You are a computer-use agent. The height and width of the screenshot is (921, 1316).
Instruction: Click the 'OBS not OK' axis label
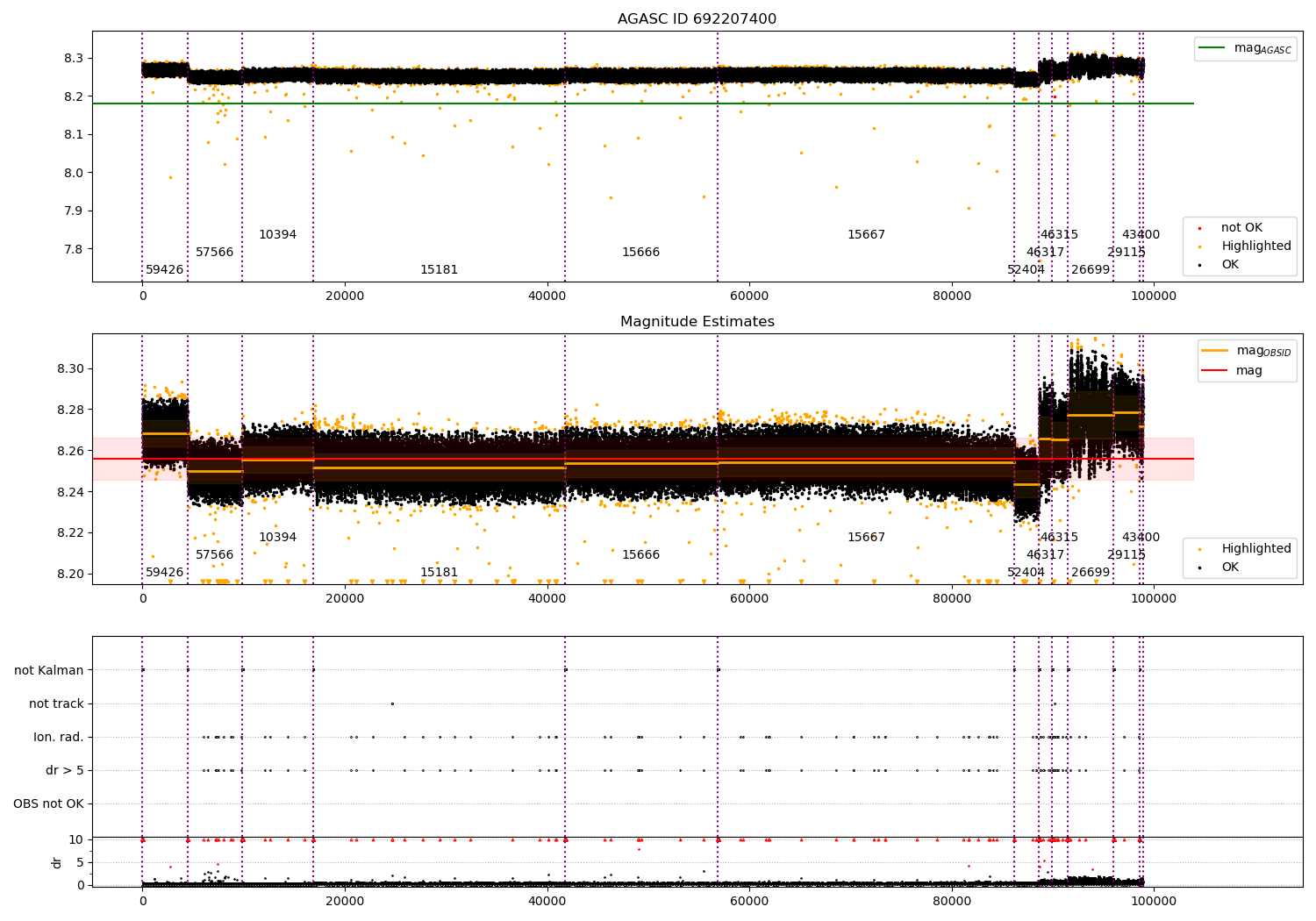point(48,804)
